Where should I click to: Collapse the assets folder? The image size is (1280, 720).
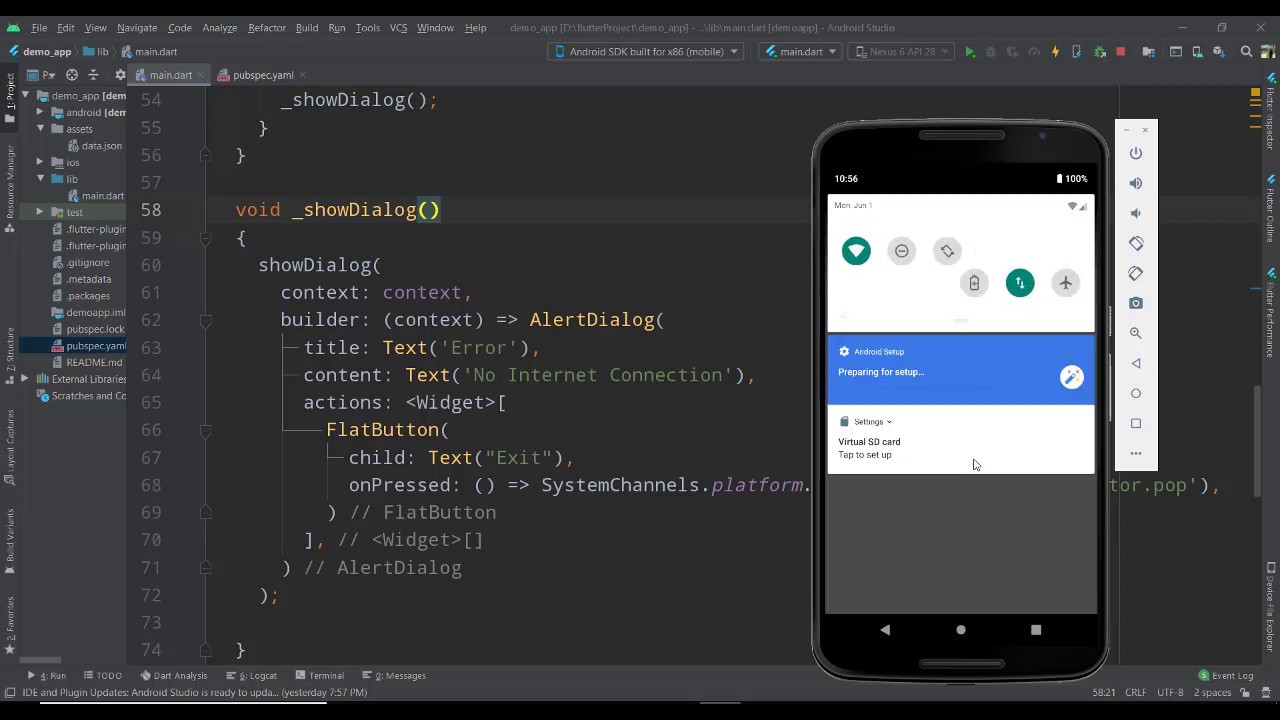(40, 129)
